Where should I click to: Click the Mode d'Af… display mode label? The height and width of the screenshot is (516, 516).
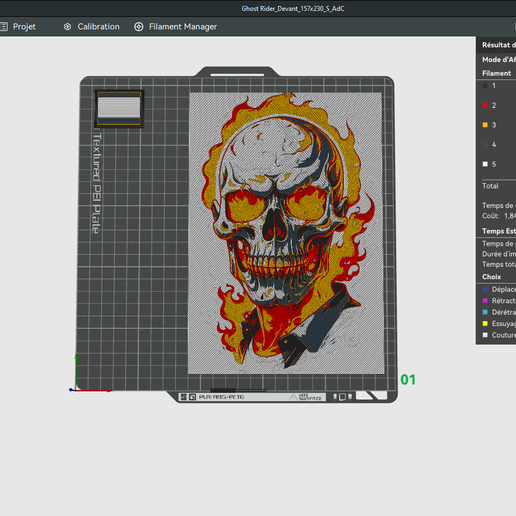pyautogui.click(x=499, y=60)
